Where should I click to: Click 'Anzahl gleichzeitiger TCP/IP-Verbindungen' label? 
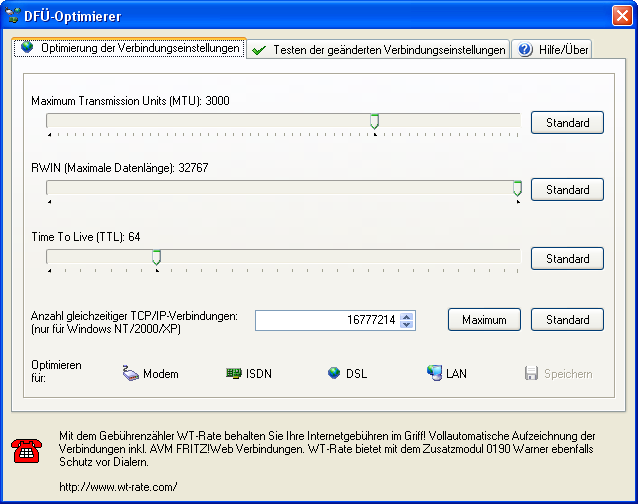tap(134, 322)
